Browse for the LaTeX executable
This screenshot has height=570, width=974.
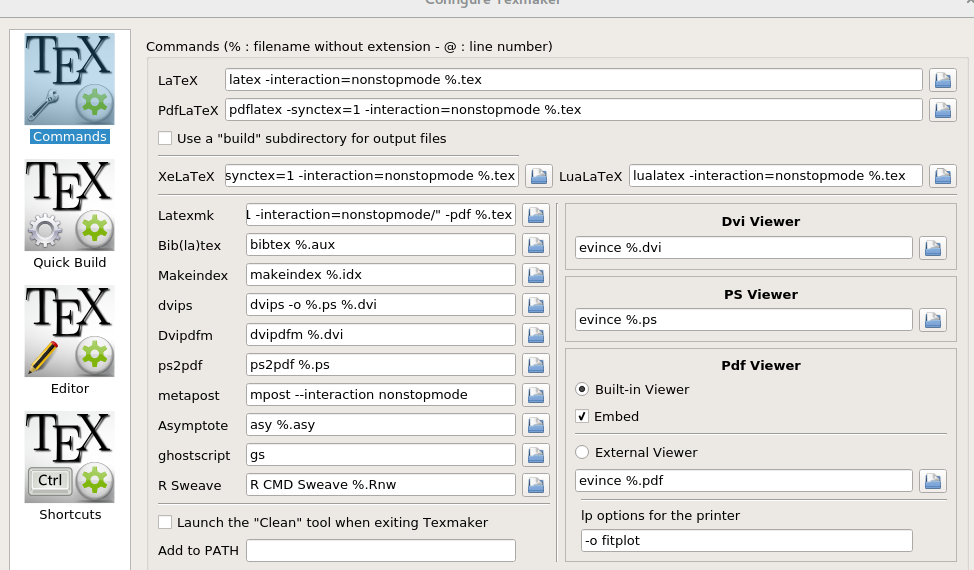[942, 80]
